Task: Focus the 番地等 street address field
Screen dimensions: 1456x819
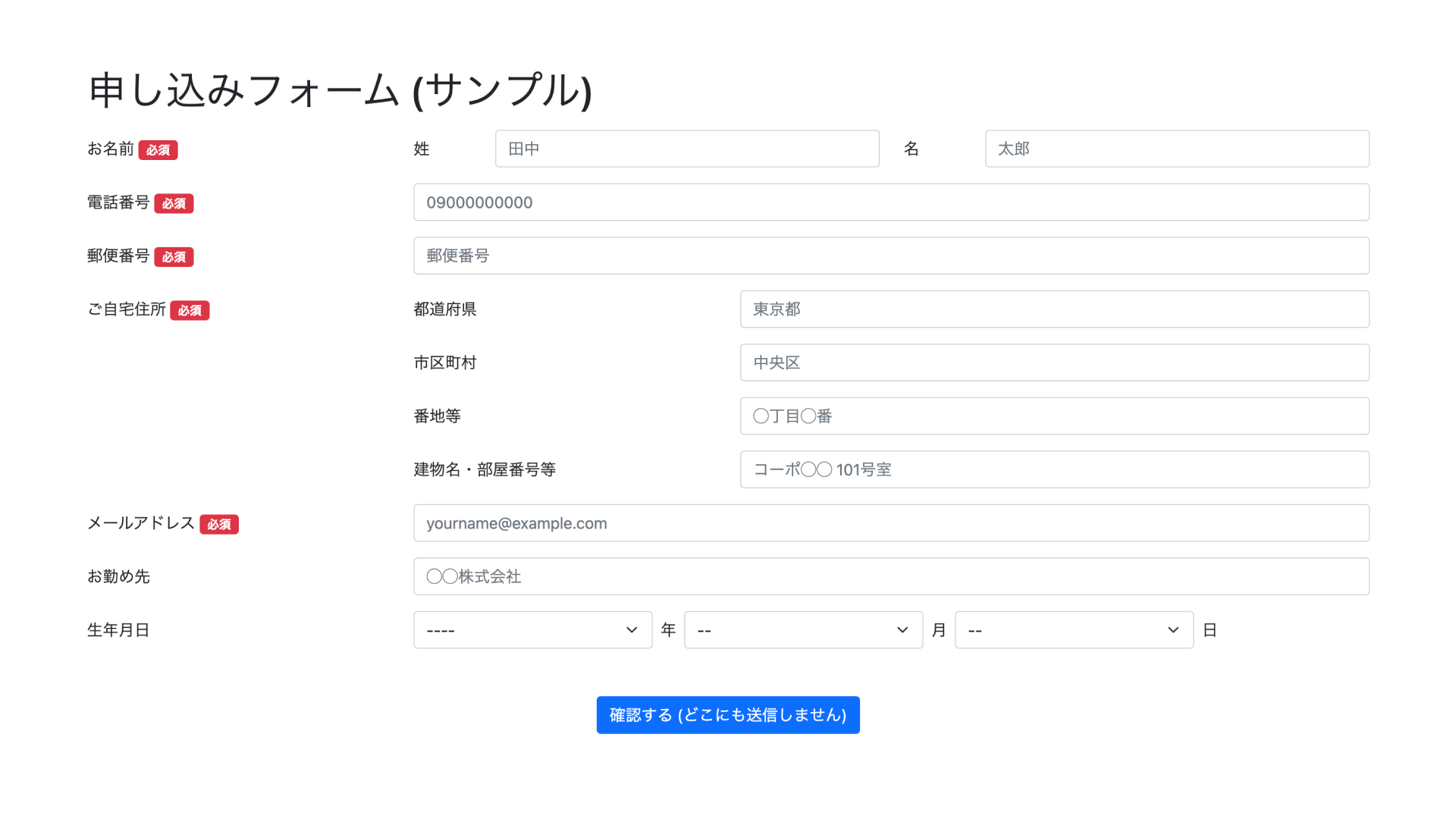Action: (1054, 416)
